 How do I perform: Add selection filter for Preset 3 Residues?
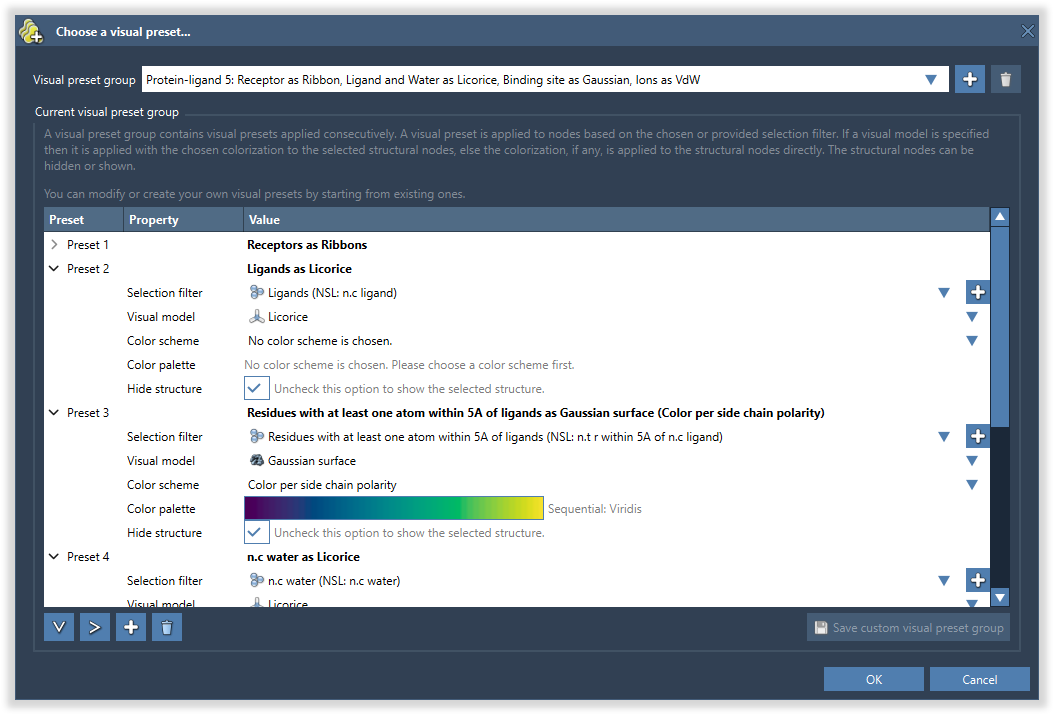click(977, 437)
